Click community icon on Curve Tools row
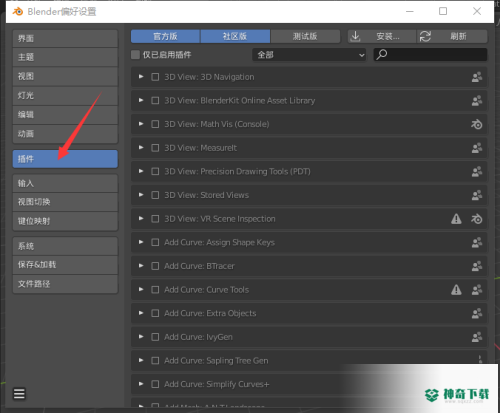This screenshot has width=500, height=413. (x=477, y=290)
